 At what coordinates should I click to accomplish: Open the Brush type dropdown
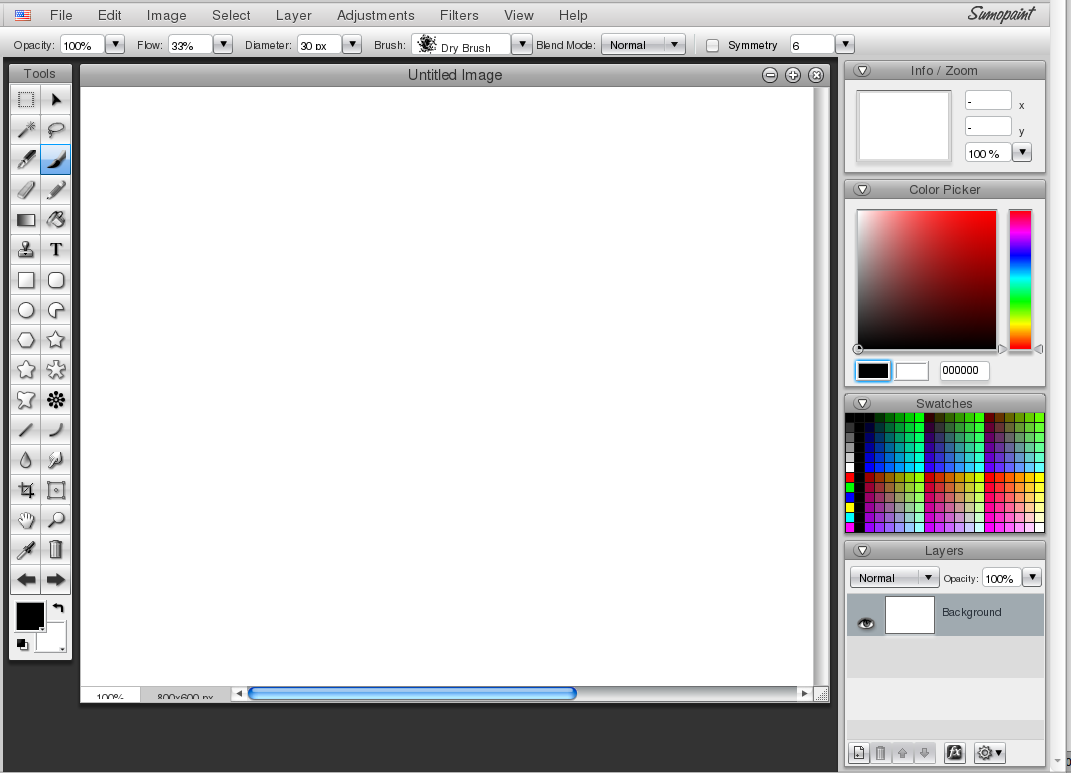(522, 45)
